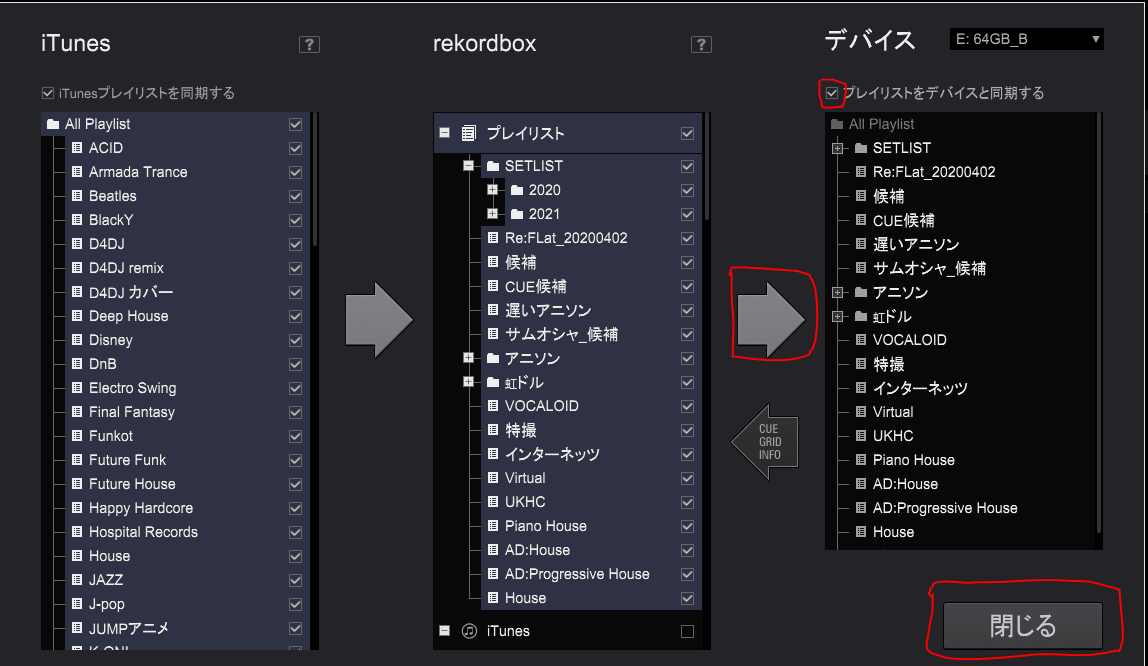Click the アニソン folder icon in device panel

click(x=861, y=293)
